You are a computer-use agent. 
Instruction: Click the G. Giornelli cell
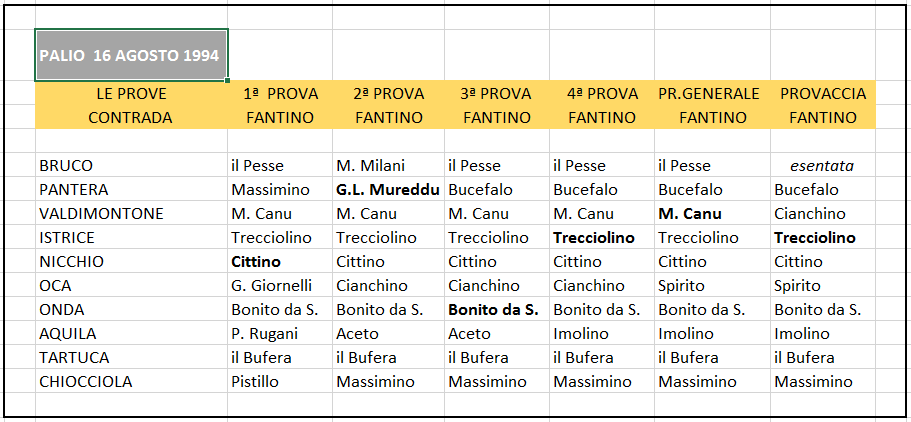[280, 285]
